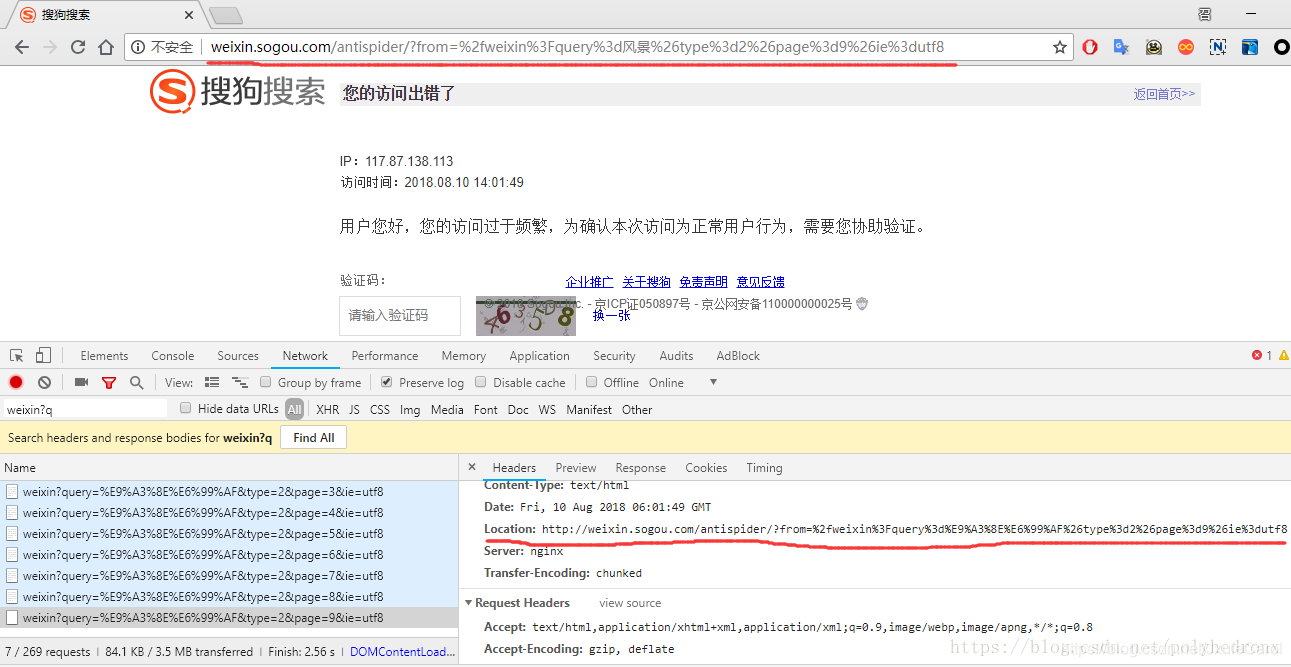Collapse the Request Headers section
Screen dimensions: 1291x667
click(x=469, y=602)
